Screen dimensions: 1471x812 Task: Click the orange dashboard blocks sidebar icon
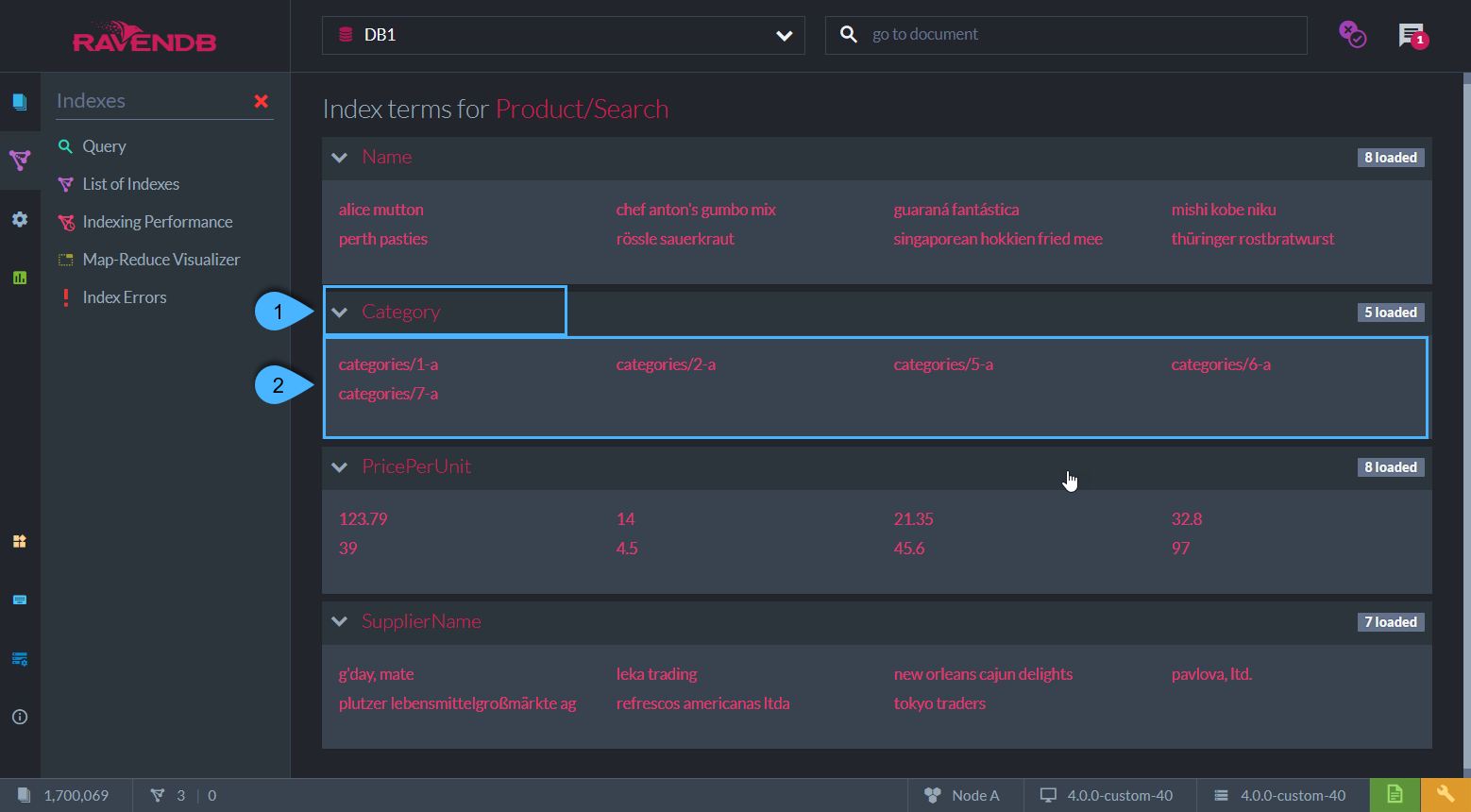[x=20, y=541]
